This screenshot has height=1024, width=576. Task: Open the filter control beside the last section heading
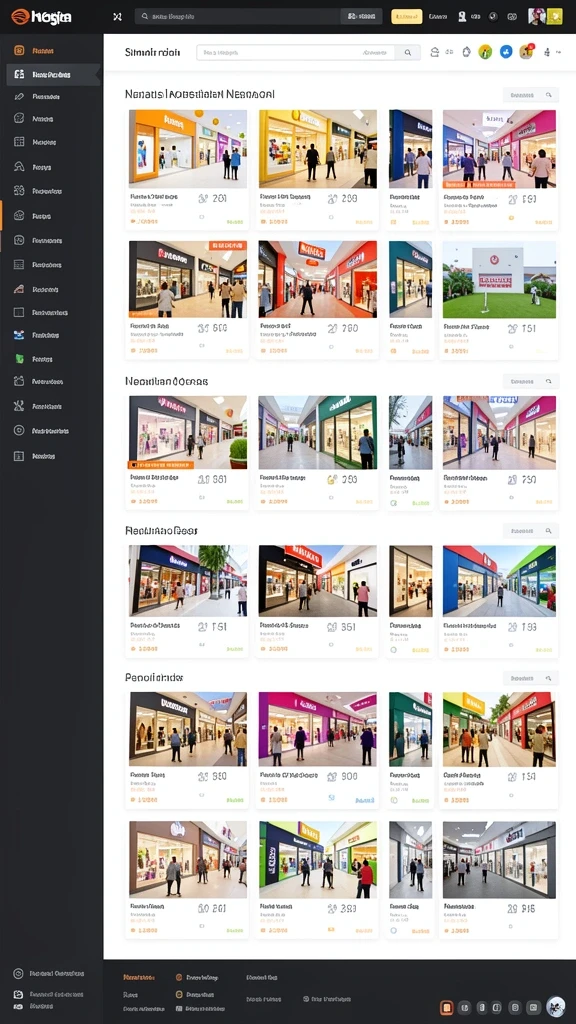coord(530,679)
